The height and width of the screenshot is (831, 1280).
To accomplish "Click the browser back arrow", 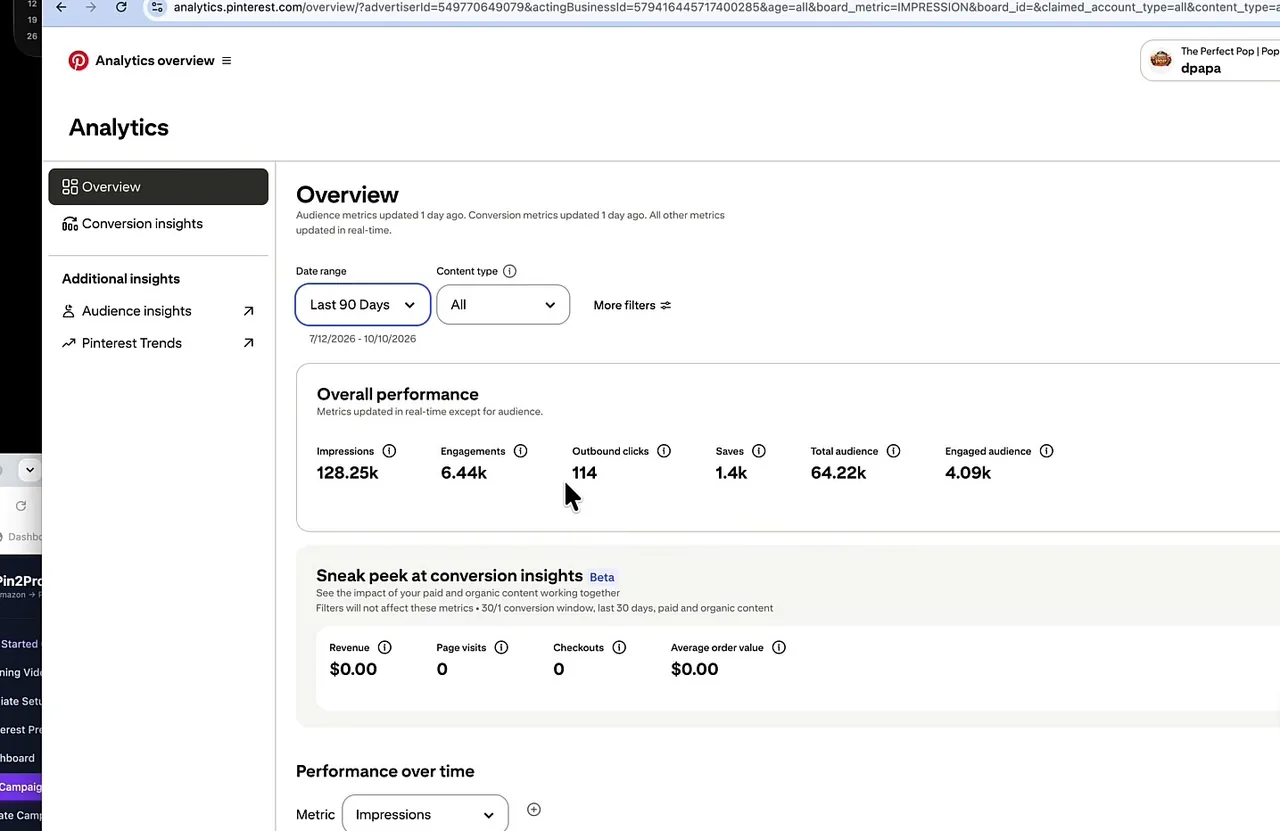I will pos(61,7).
